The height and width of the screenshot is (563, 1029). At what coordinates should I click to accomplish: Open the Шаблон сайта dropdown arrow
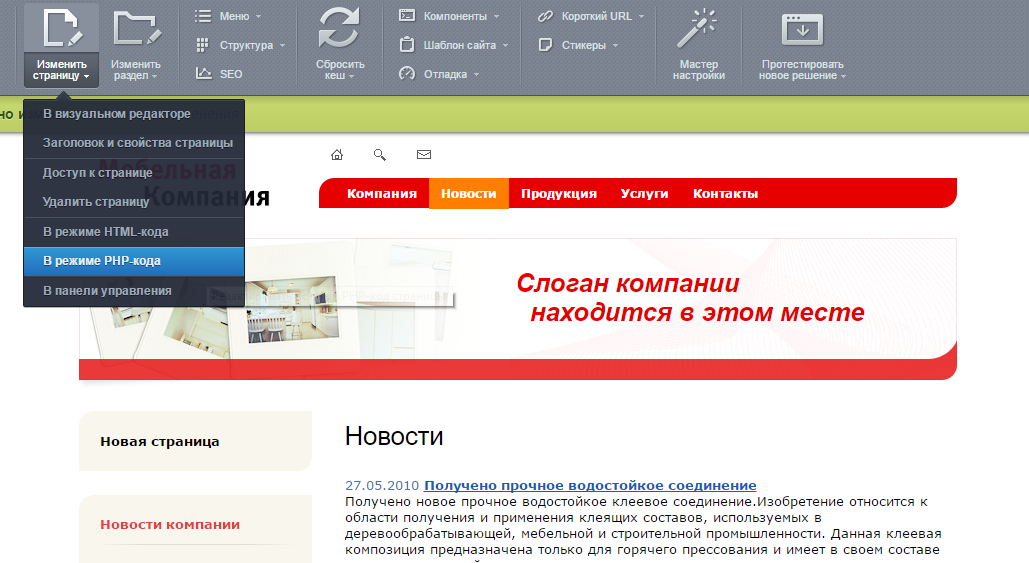(x=505, y=45)
